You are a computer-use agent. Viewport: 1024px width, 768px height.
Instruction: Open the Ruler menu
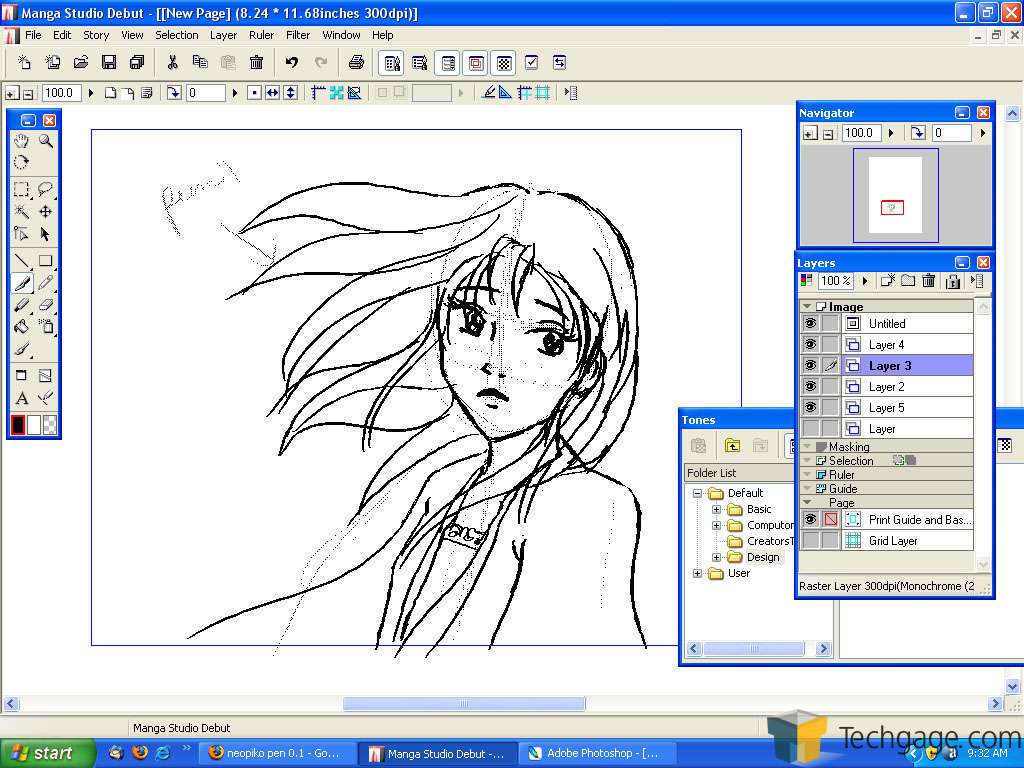click(261, 35)
